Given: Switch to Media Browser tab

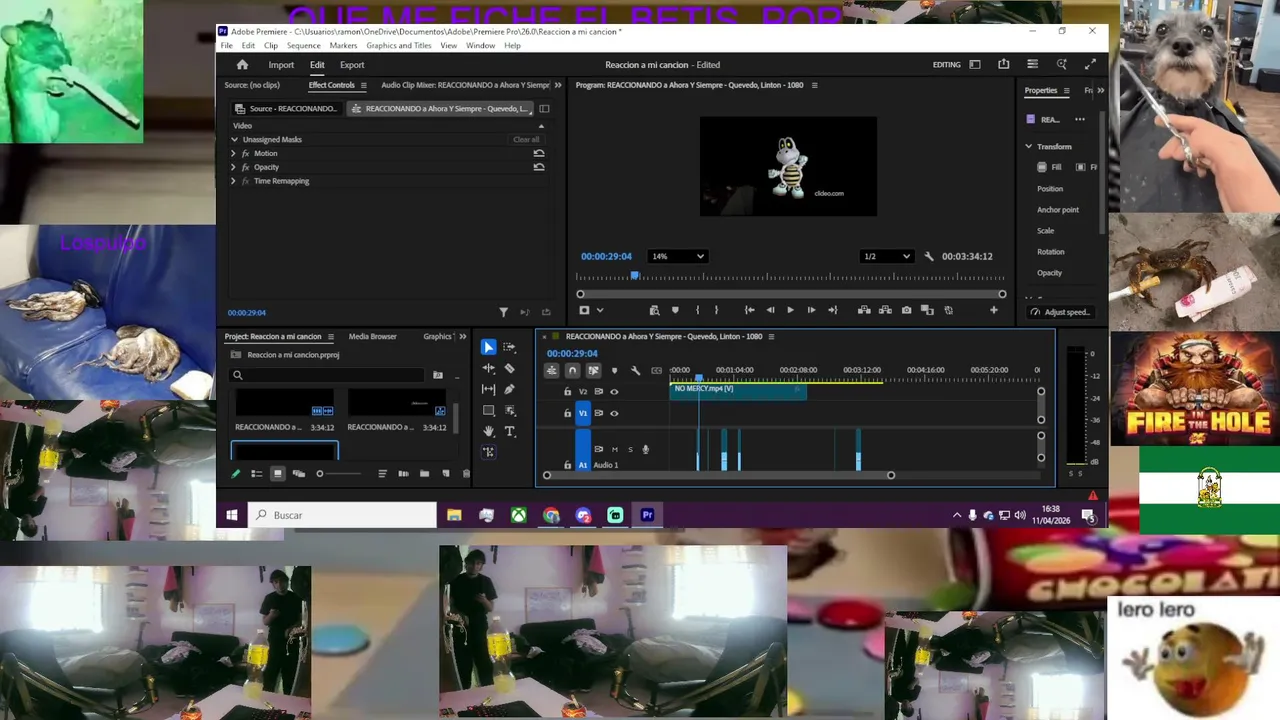Looking at the screenshot, I should [x=372, y=336].
